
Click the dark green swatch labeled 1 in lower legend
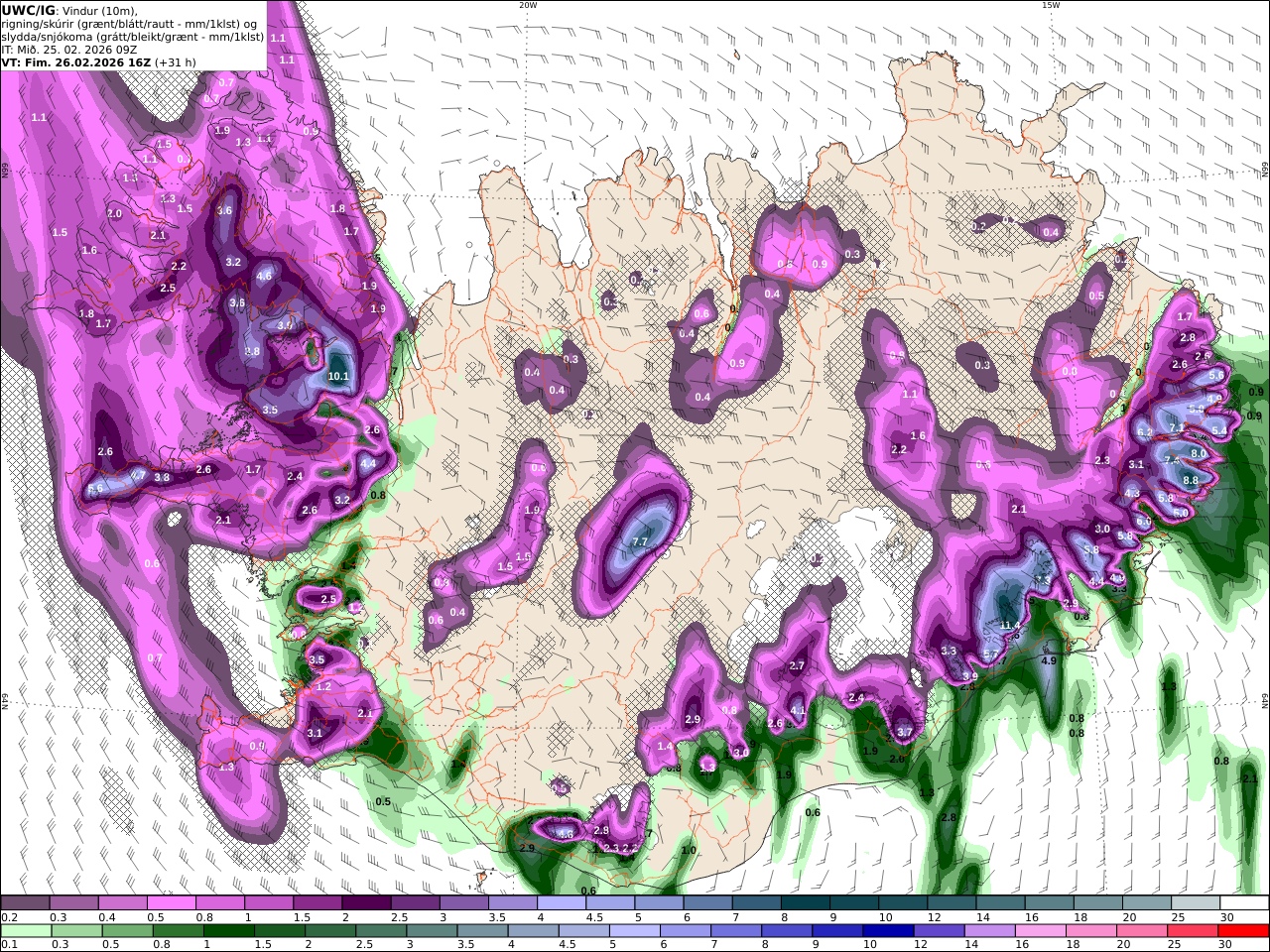pos(228,931)
